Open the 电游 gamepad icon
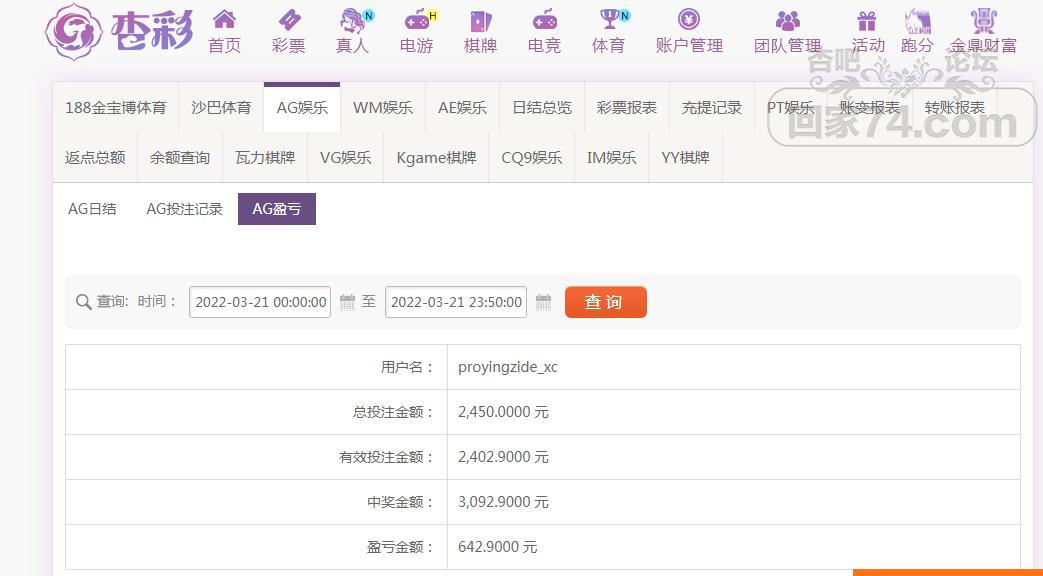 point(417,20)
